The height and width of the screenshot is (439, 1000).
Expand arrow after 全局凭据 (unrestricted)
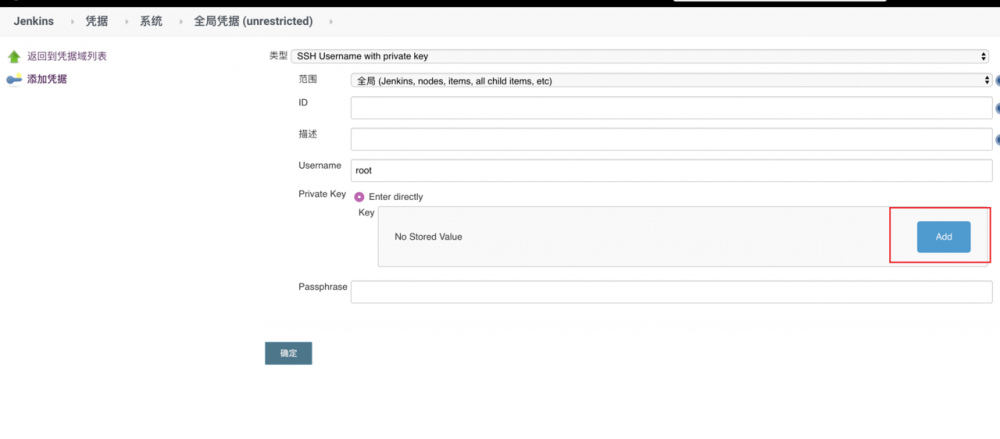(331, 22)
